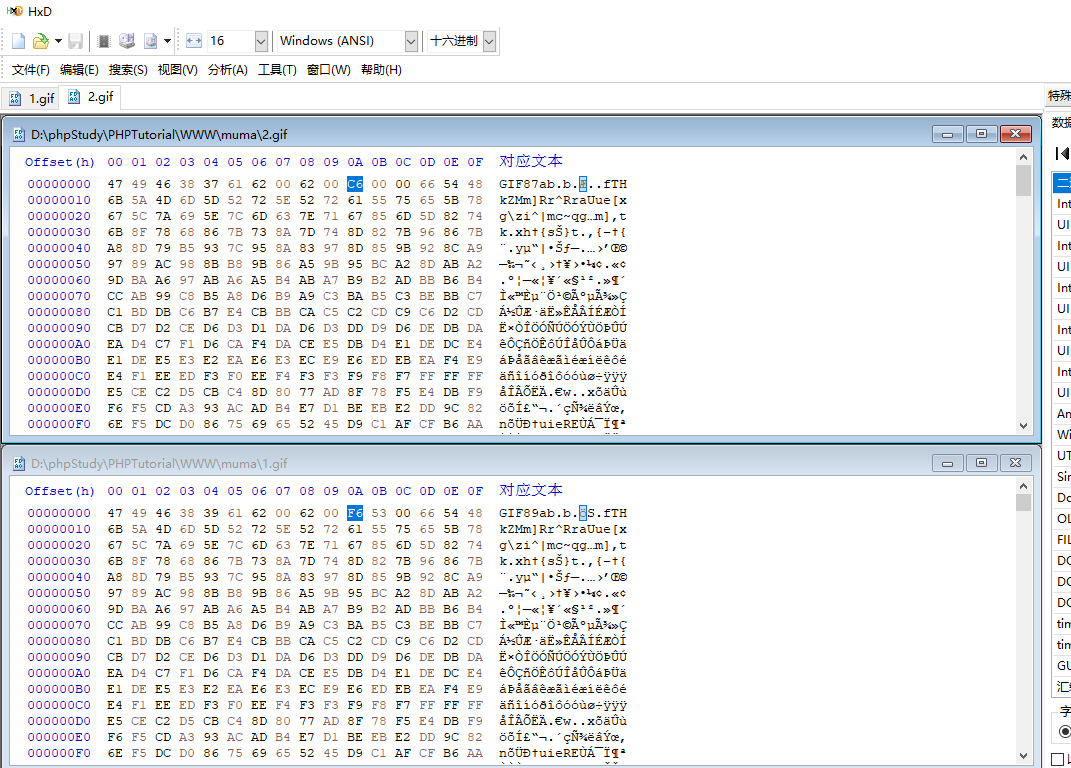Viewport: 1071px width, 768px height.
Task: Click the 对应文本 header in the 2.gif window
Action: point(531,161)
